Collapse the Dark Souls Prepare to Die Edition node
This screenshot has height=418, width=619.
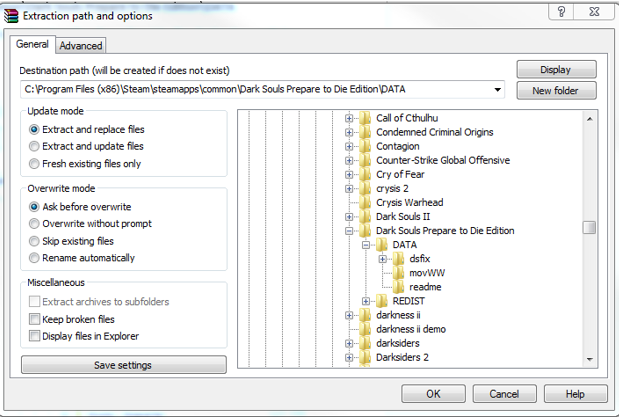pyautogui.click(x=349, y=231)
